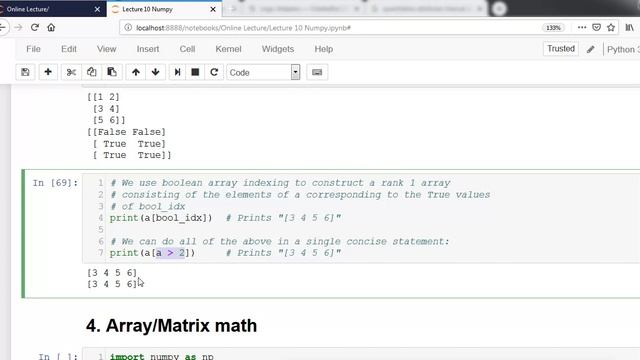
Task: Open page actions three-dots menu
Action: (582, 28)
